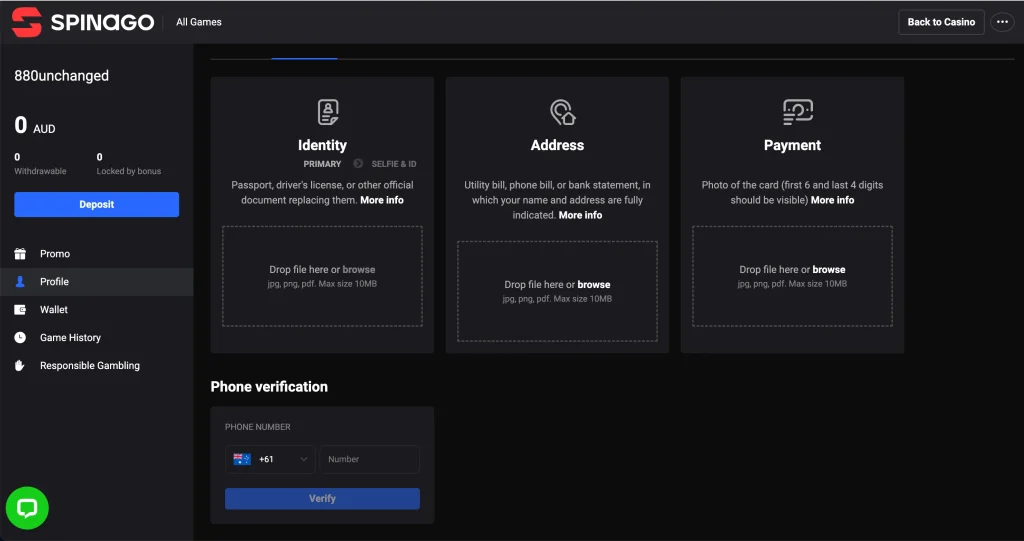Image resolution: width=1024 pixels, height=541 pixels.
Task: Click the Payment file drop zone
Action: click(792, 276)
